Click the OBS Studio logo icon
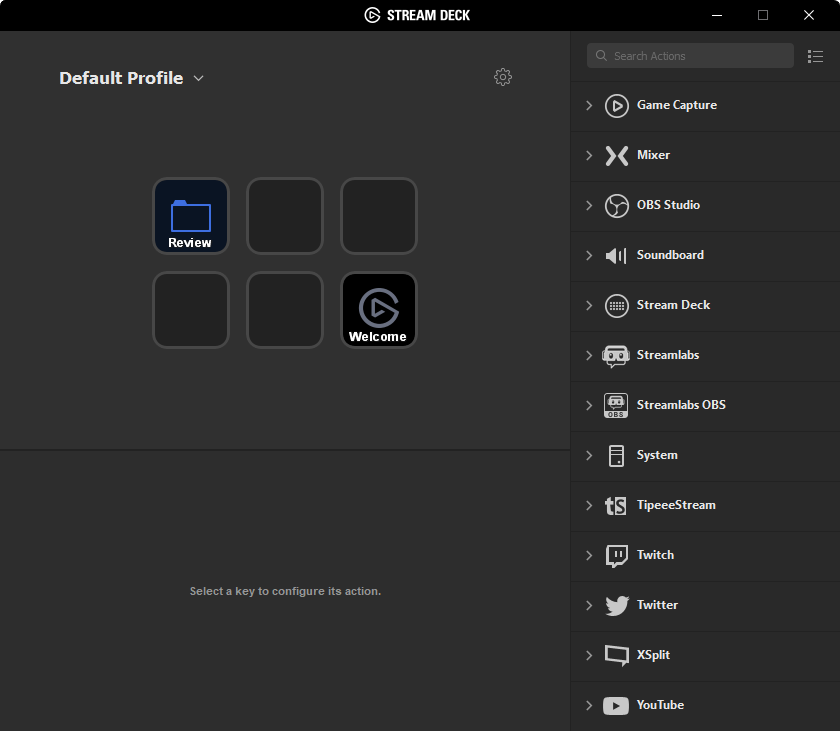840x731 pixels. (x=617, y=206)
